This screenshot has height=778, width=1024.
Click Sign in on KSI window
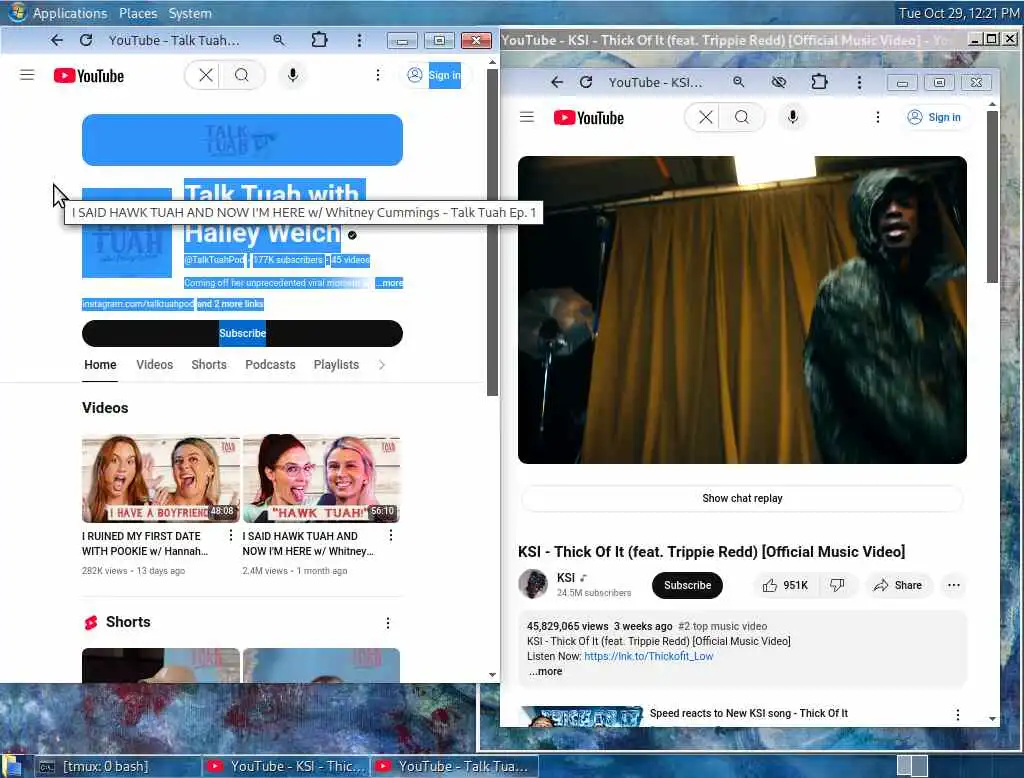[x=935, y=117]
